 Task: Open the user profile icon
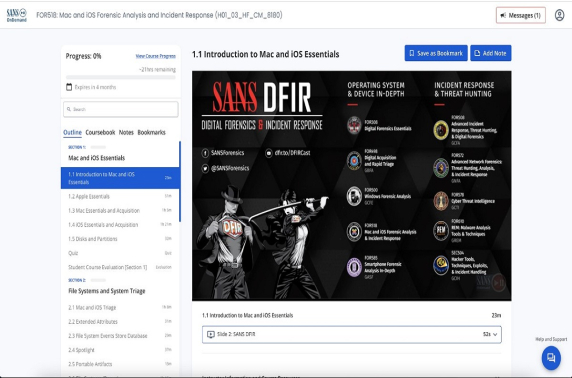(x=559, y=15)
